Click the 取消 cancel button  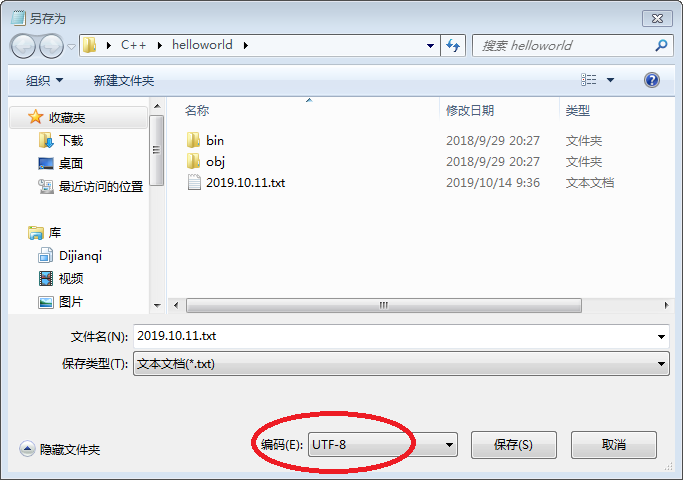(614, 445)
